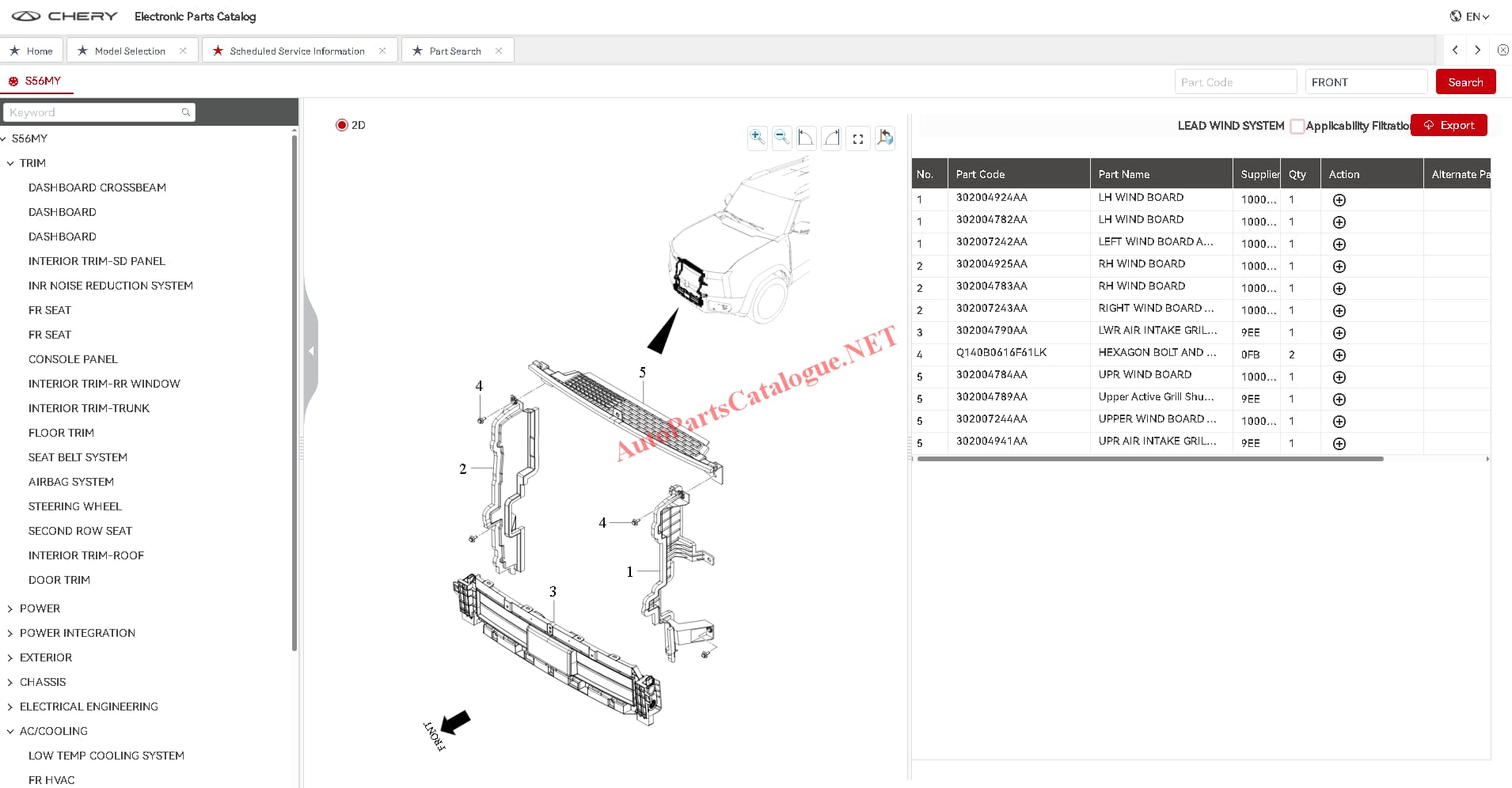Click the Chery logo
Image resolution: width=1512 pixels, height=788 pixels.
(x=64, y=16)
